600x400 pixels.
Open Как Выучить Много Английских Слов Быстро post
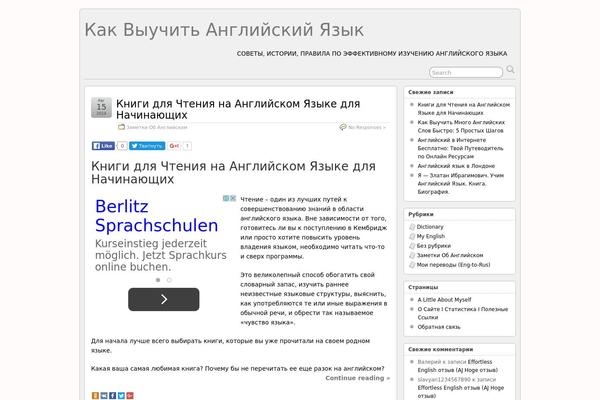pos(461,126)
